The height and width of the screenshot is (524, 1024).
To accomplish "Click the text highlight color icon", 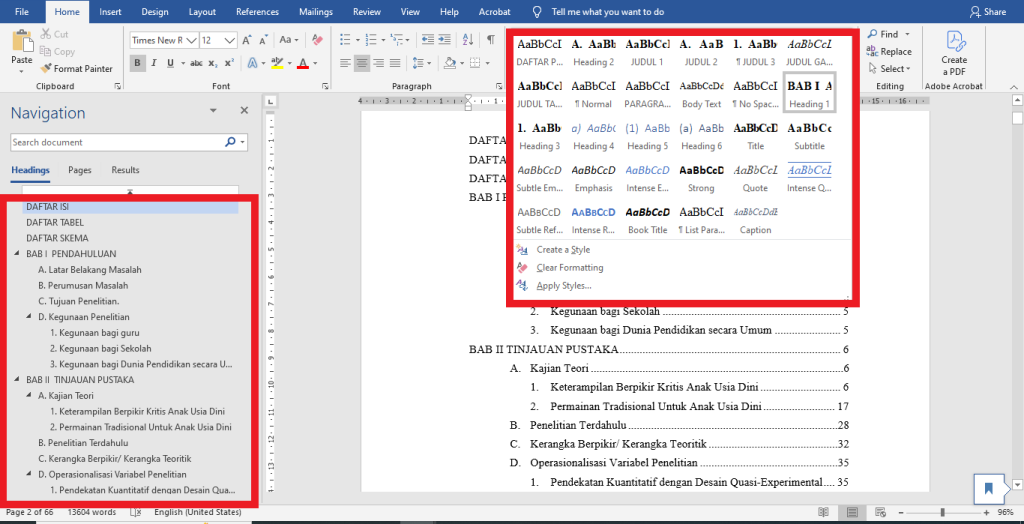I will [277, 63].
